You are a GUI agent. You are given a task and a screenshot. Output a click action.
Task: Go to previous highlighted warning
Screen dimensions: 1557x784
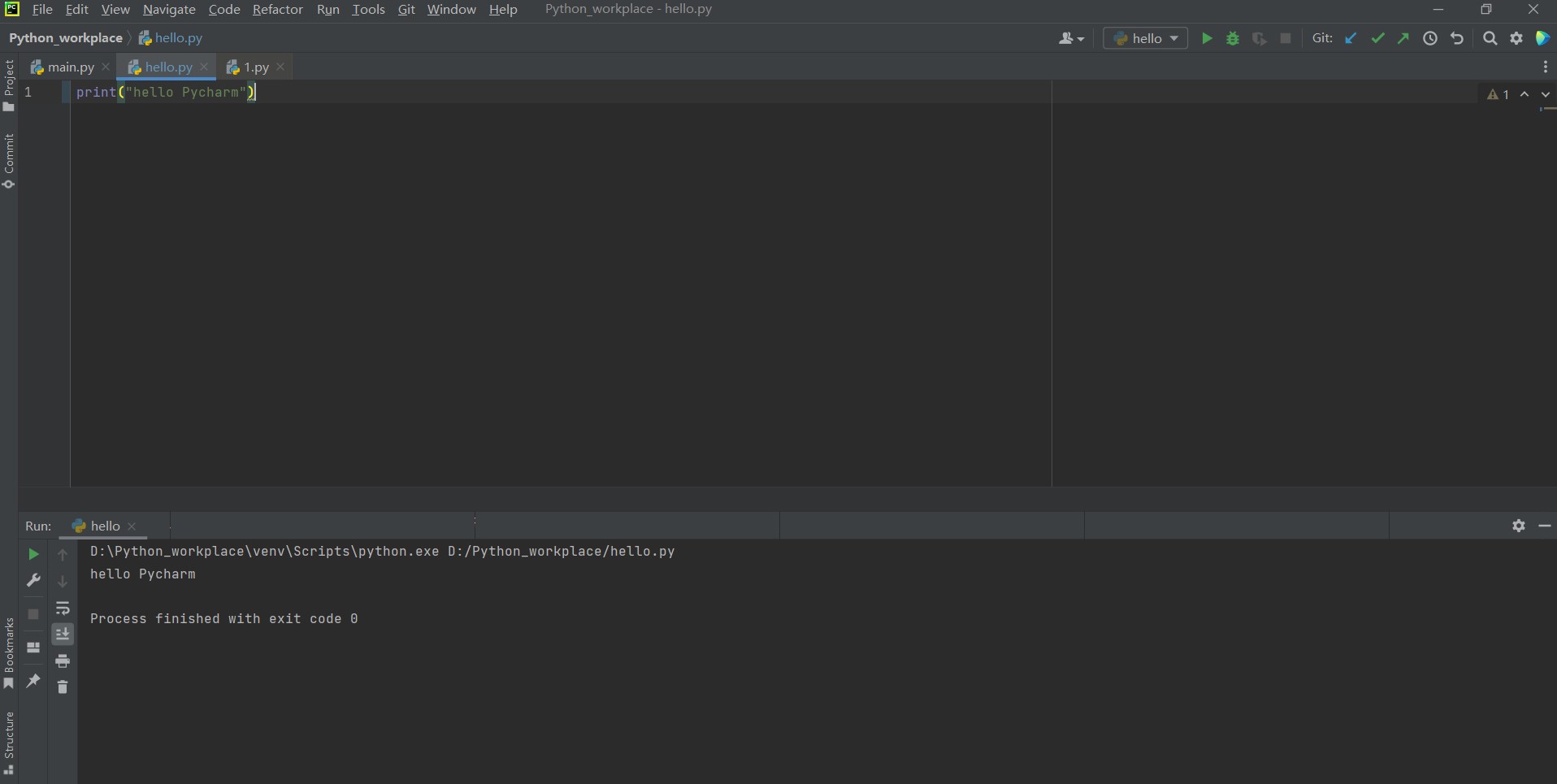1524,94
